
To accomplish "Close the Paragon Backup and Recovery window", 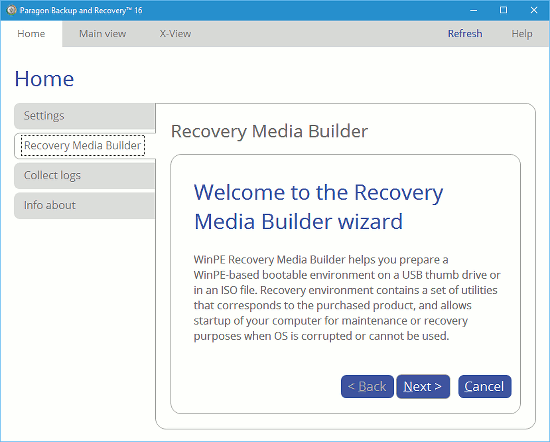I will (534, 10).
